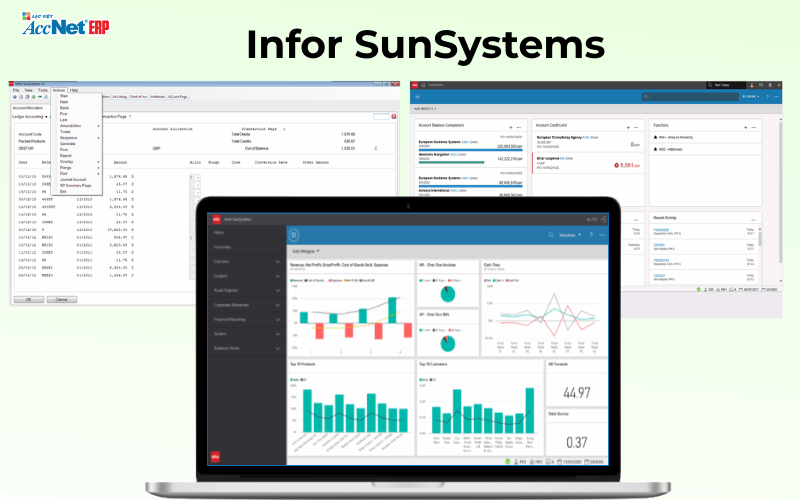Click the AR Over Due Invoices pie chart
Viewport: 800px width, 500px height.
click(x=447, y=294)
